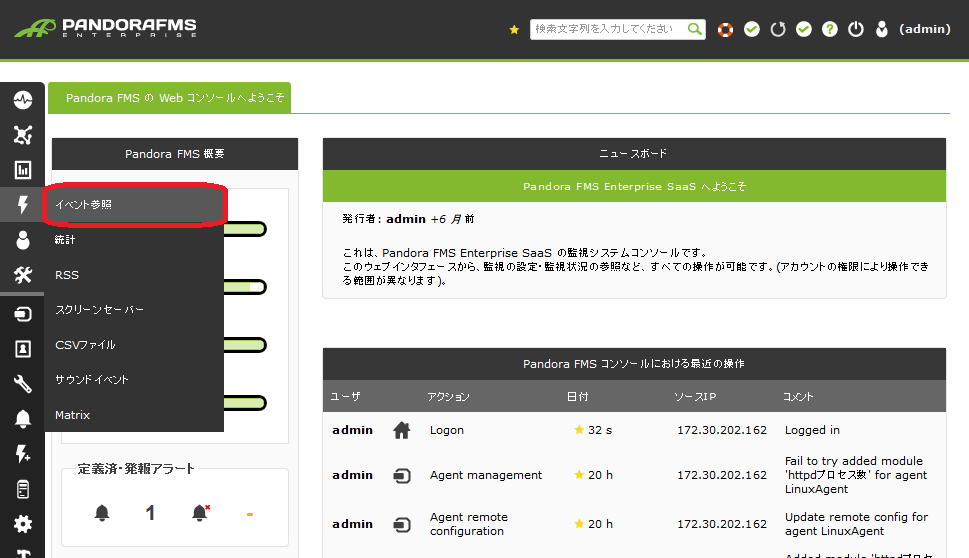This screenshot has height=558, width=969.
Task: Click agent icon in Agent remote configuration row
Action: click(402, 524)
